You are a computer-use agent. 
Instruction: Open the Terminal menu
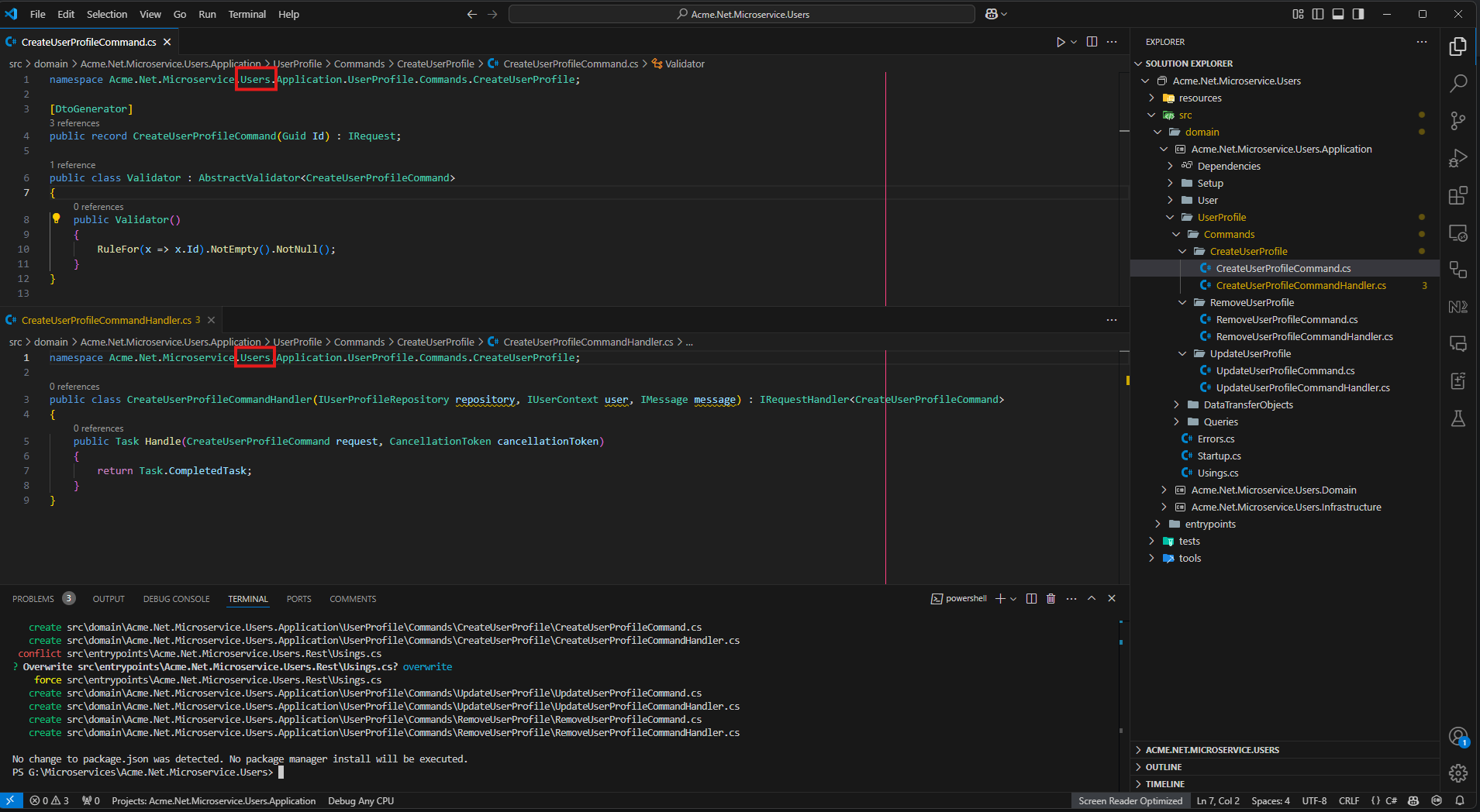(247, 14)
